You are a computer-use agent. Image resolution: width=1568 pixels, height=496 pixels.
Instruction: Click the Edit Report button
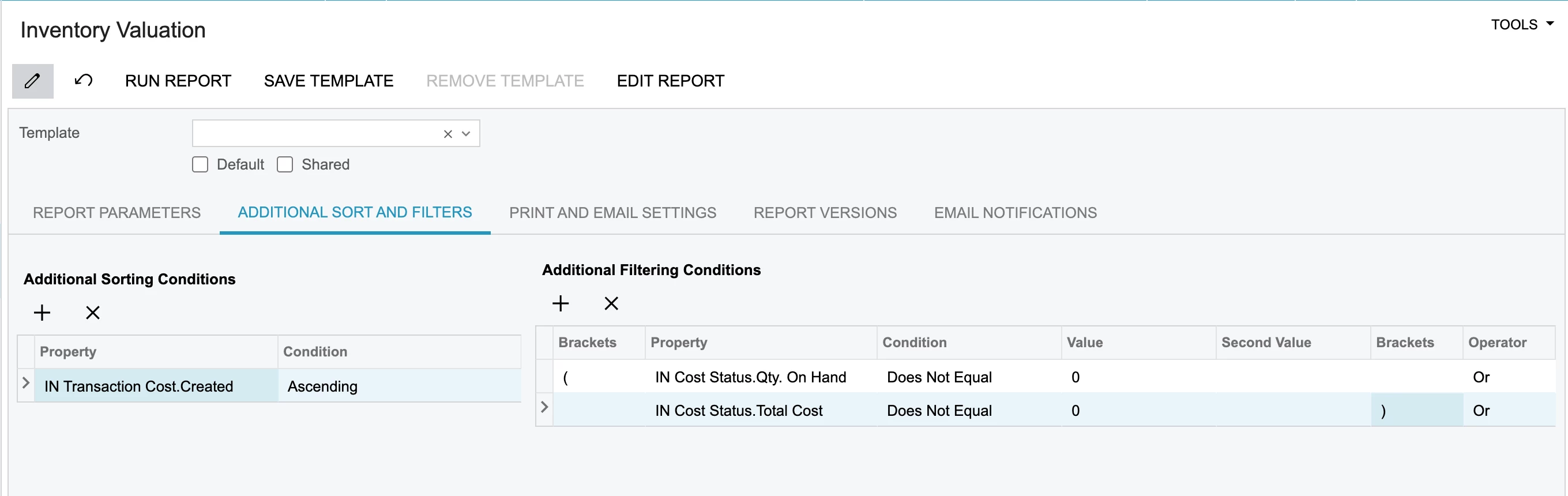click(670, 81)
